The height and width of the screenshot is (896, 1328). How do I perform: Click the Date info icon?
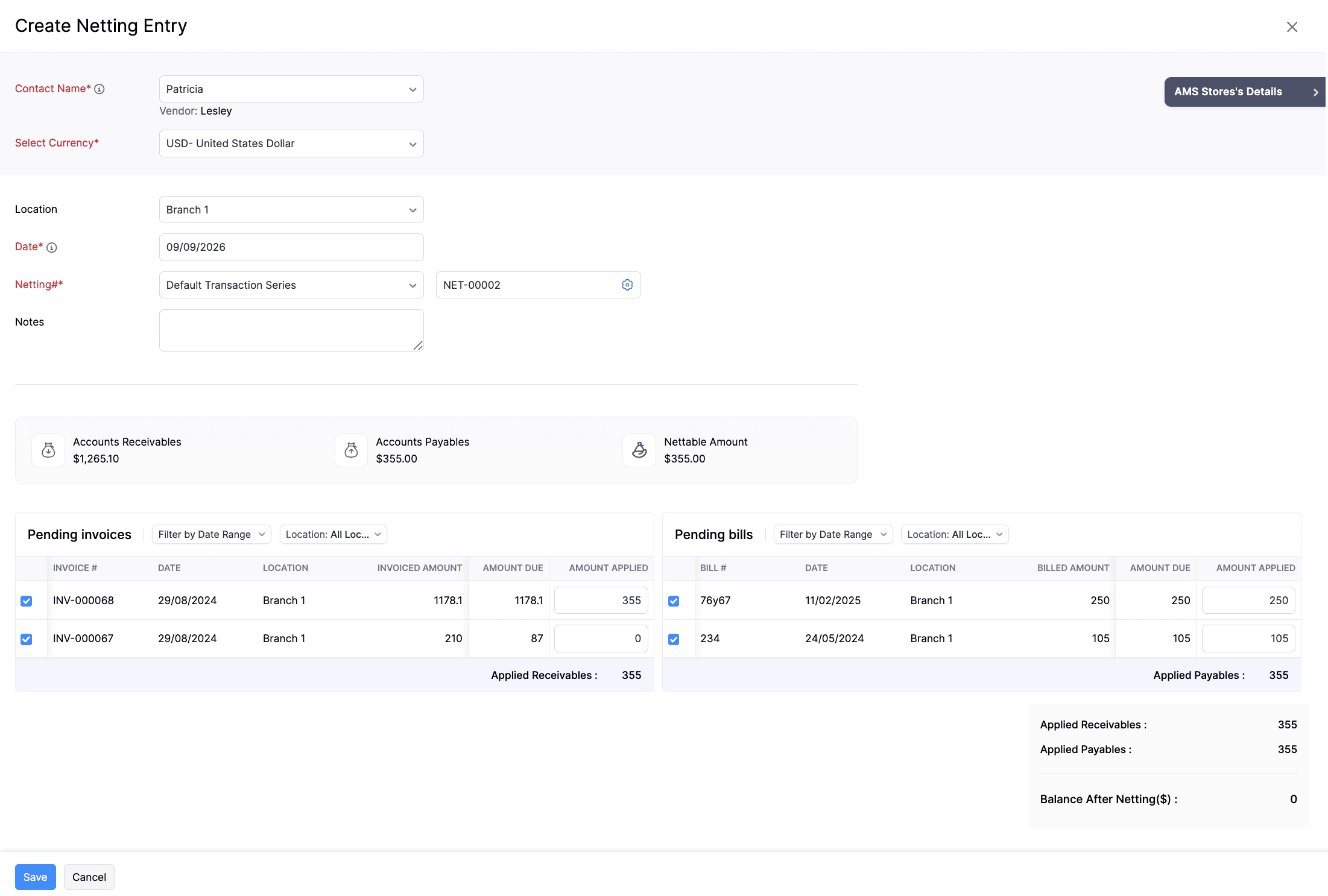pyautogui.click(x=52, y=247)
